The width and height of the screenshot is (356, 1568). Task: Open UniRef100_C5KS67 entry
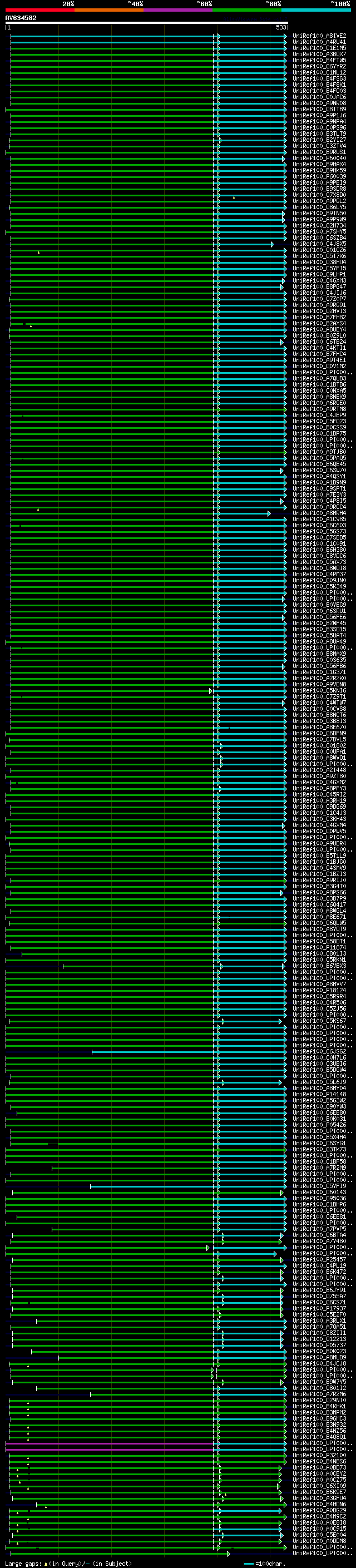(319, 1021)
